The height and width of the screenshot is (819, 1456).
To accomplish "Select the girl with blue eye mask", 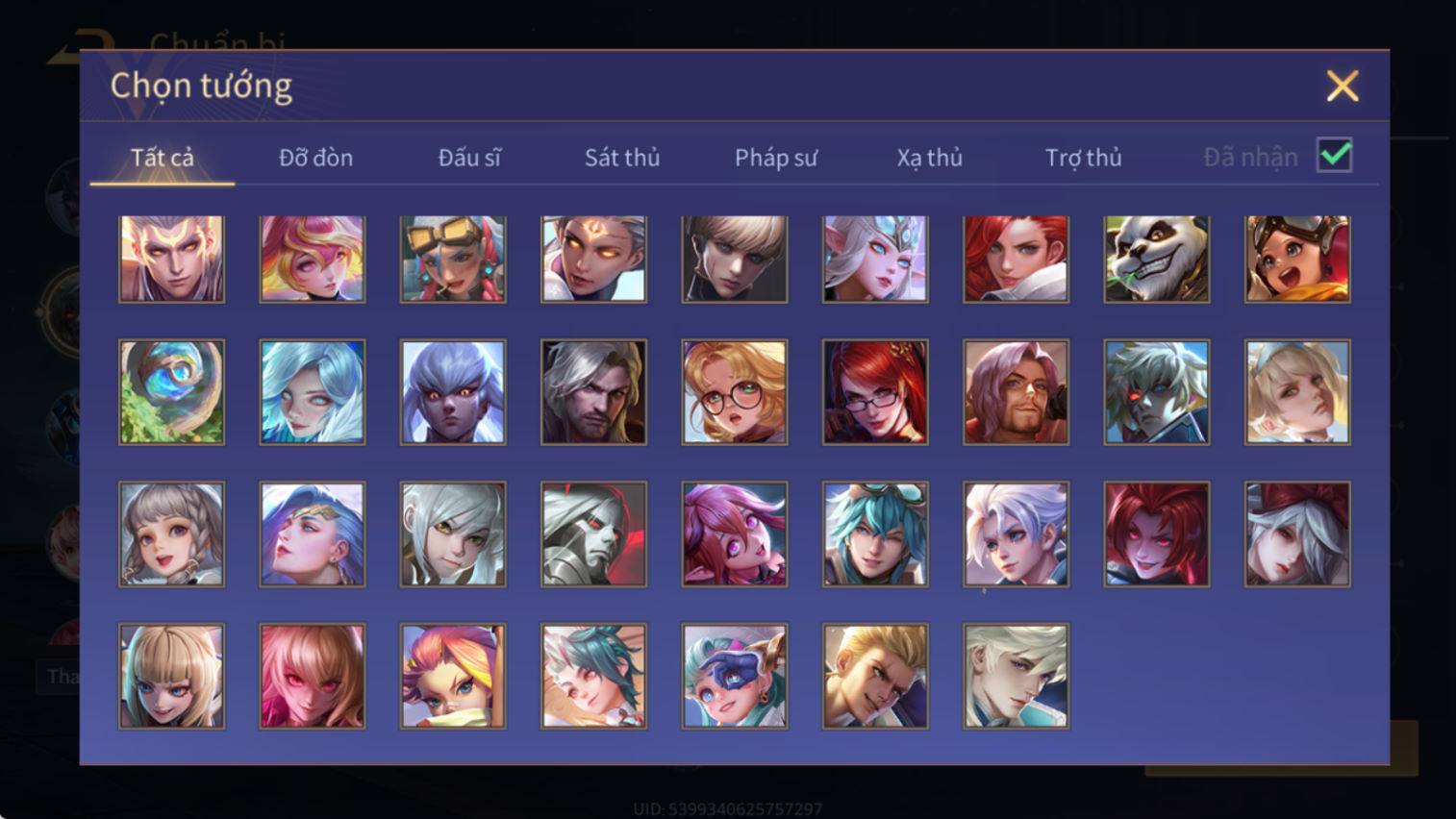I will pyautogui.click(x=735, y=677).
